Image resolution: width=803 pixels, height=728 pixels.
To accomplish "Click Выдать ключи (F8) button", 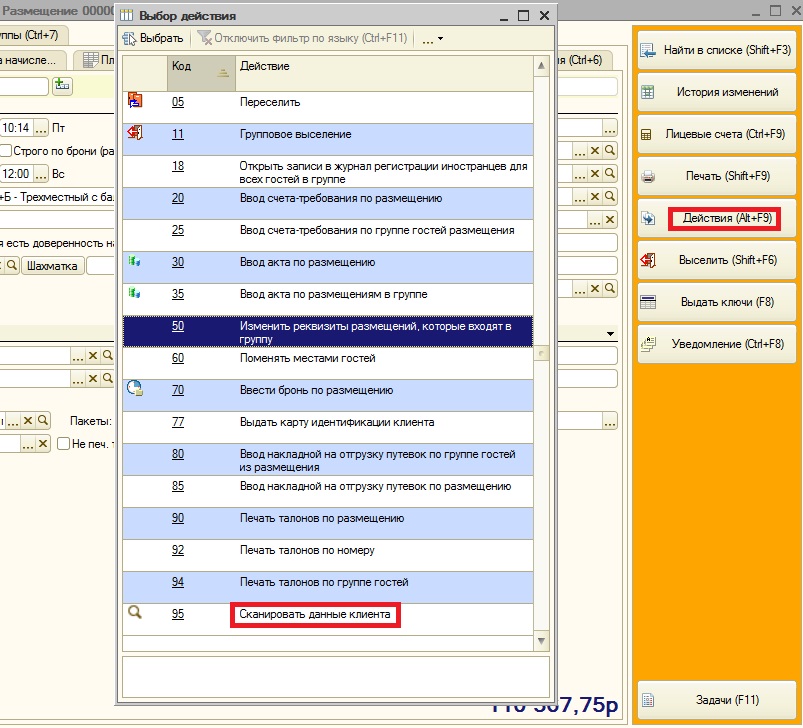I will coord(717,302).
